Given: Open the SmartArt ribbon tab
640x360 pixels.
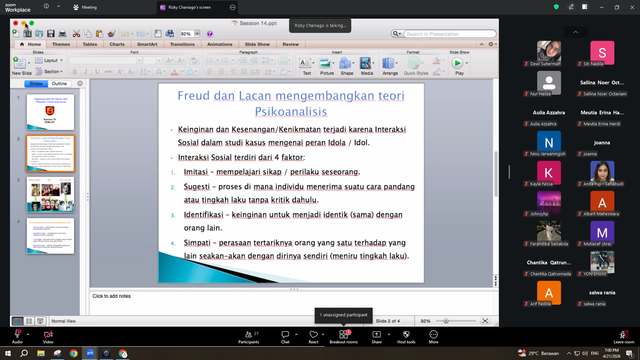Looking at the screenshot, I should click(x=147, y=44).
